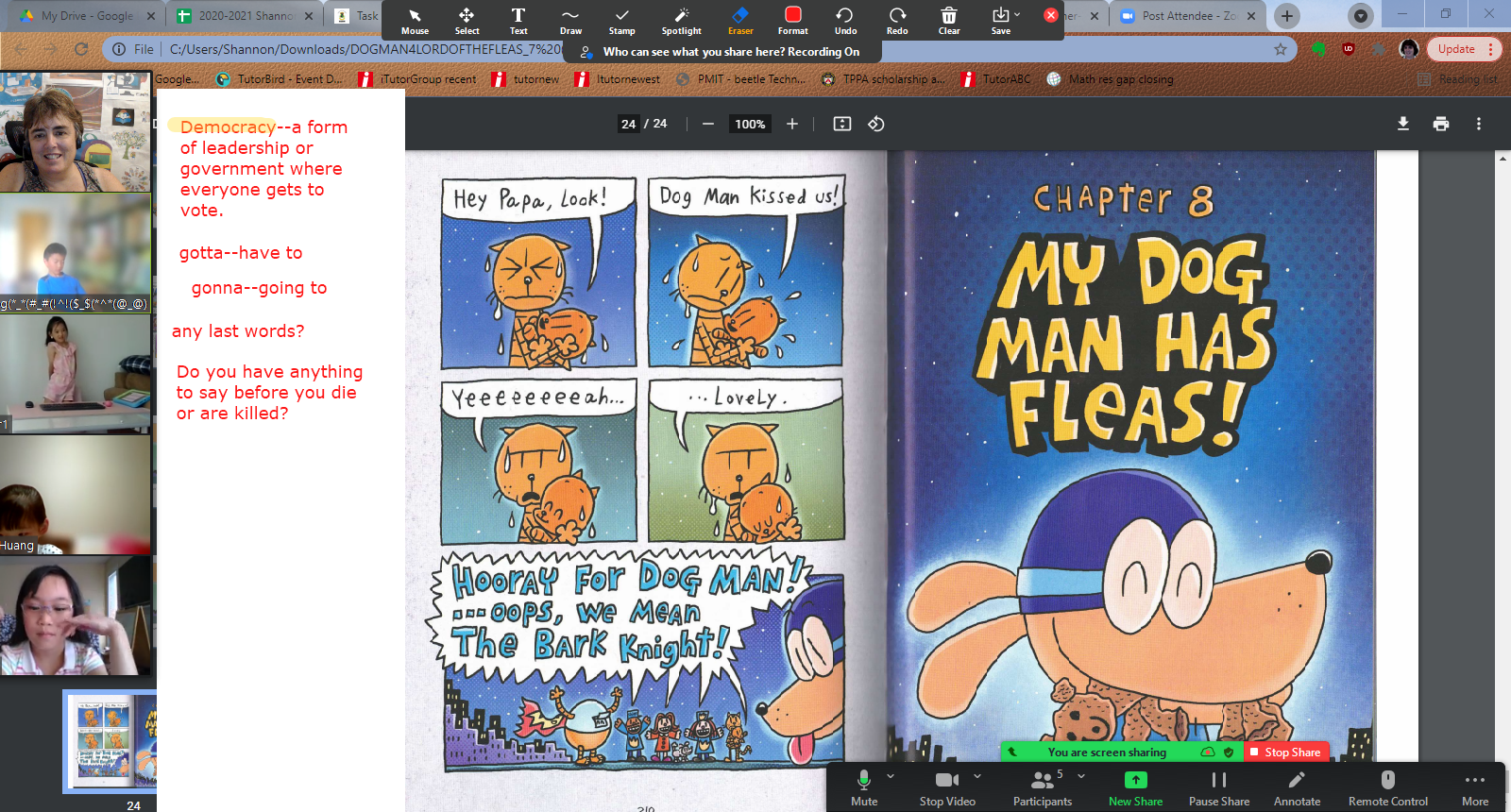Viewport: 1511px width, 812px height.
Task: Stop the Zoom video
Action: point(947,787)
